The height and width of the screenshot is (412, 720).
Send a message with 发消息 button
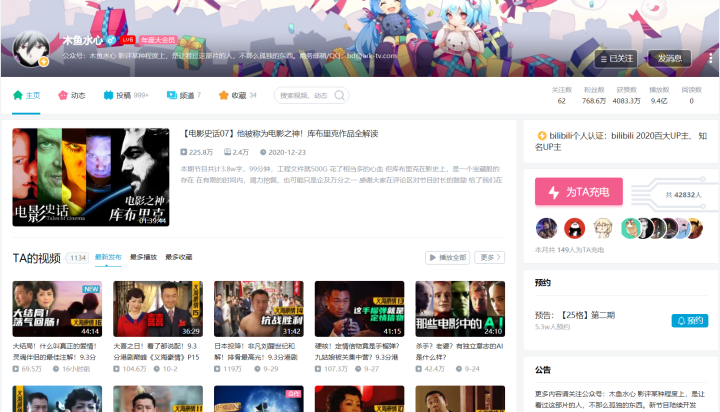(669, 58)
